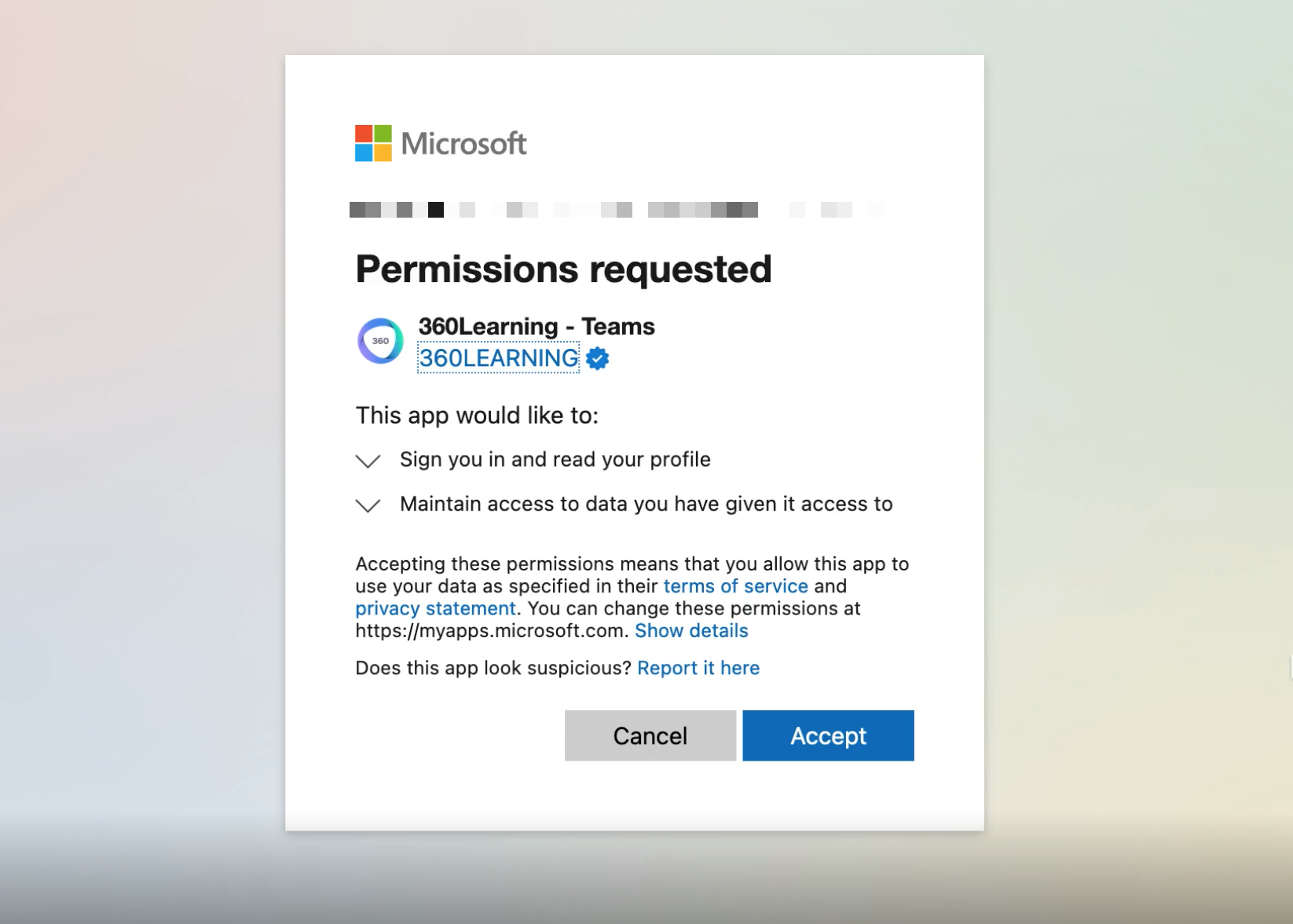Click Show details
Image resolution: width=1293 pixels, height=924 pixels.
[690, 630]
